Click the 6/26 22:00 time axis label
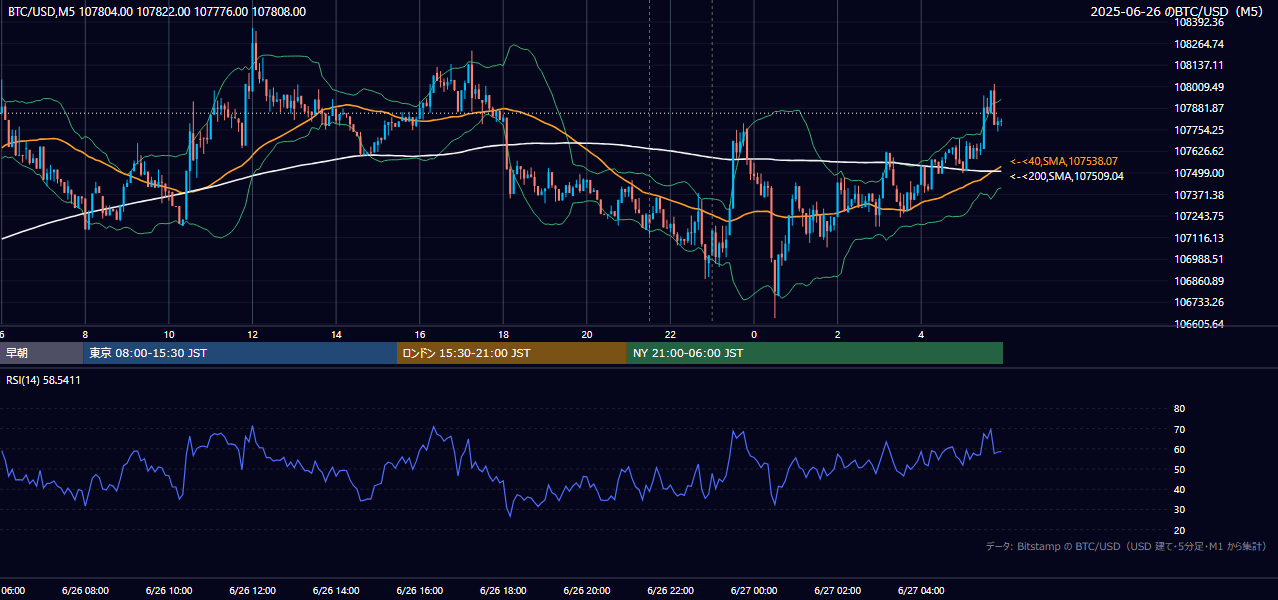This screenshot has height=600, width=1278. tap(670, 591)
